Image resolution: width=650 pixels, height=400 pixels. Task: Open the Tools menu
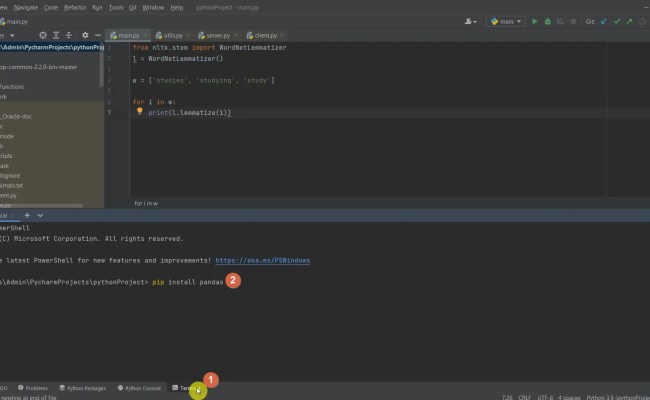click(116, 7)
